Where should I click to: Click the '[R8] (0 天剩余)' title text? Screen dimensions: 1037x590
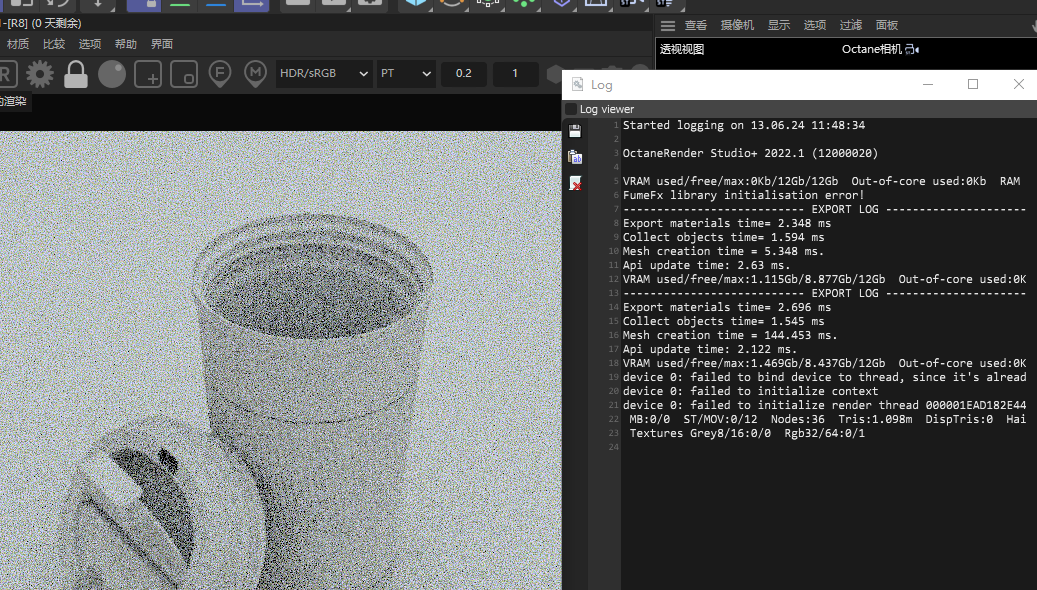[44, 23]
